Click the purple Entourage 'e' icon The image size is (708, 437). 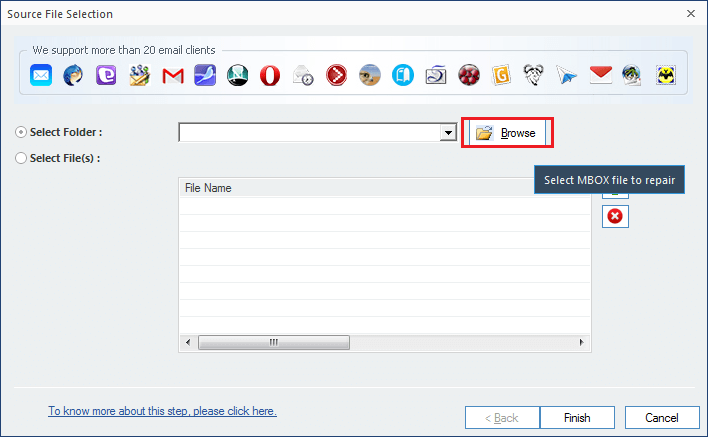(106, 75)
